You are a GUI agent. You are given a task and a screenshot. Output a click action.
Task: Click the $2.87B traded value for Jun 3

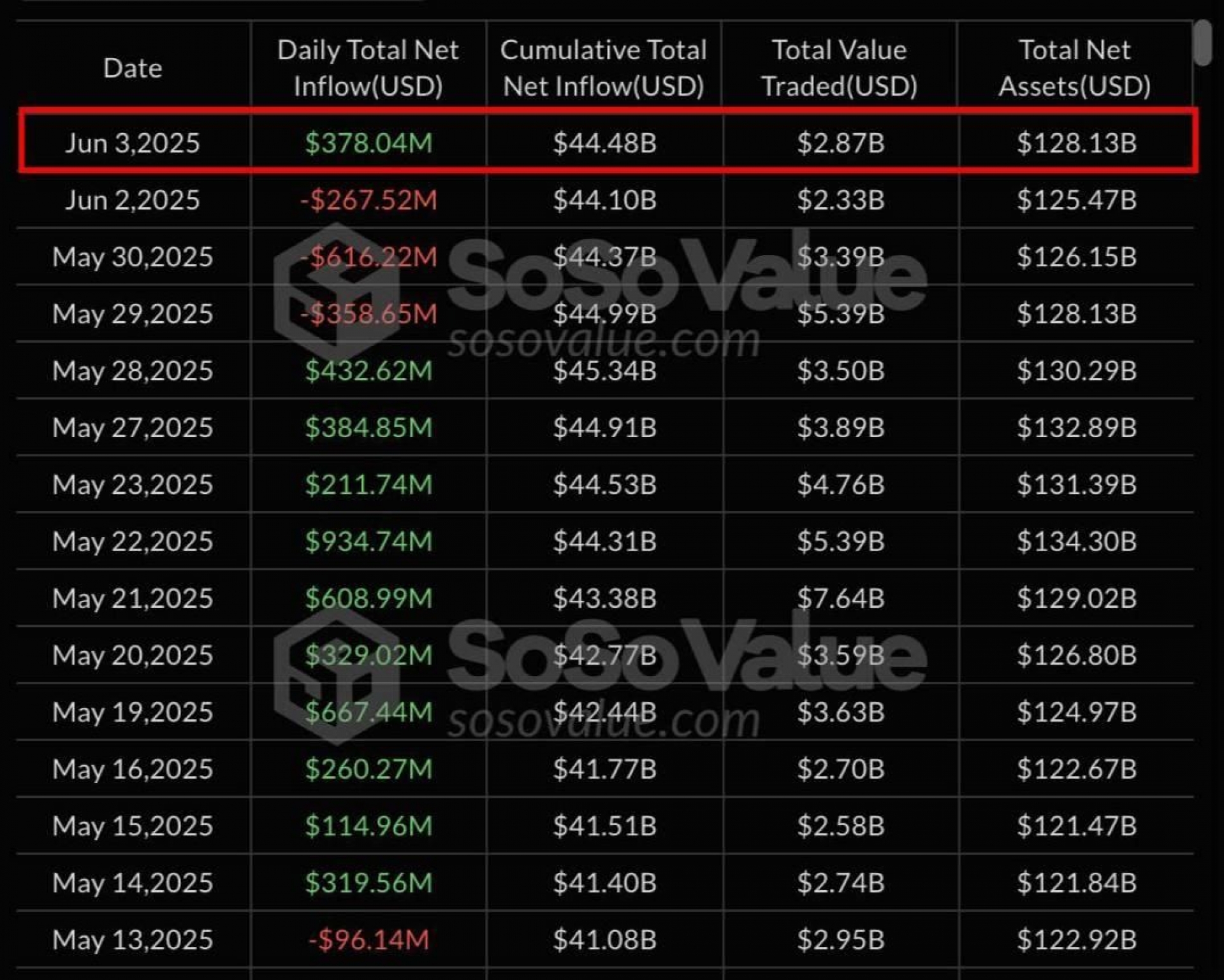point(840,143)
